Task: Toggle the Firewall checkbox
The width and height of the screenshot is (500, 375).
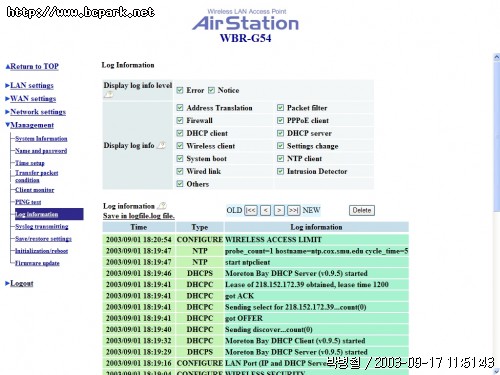Action: 180,120
